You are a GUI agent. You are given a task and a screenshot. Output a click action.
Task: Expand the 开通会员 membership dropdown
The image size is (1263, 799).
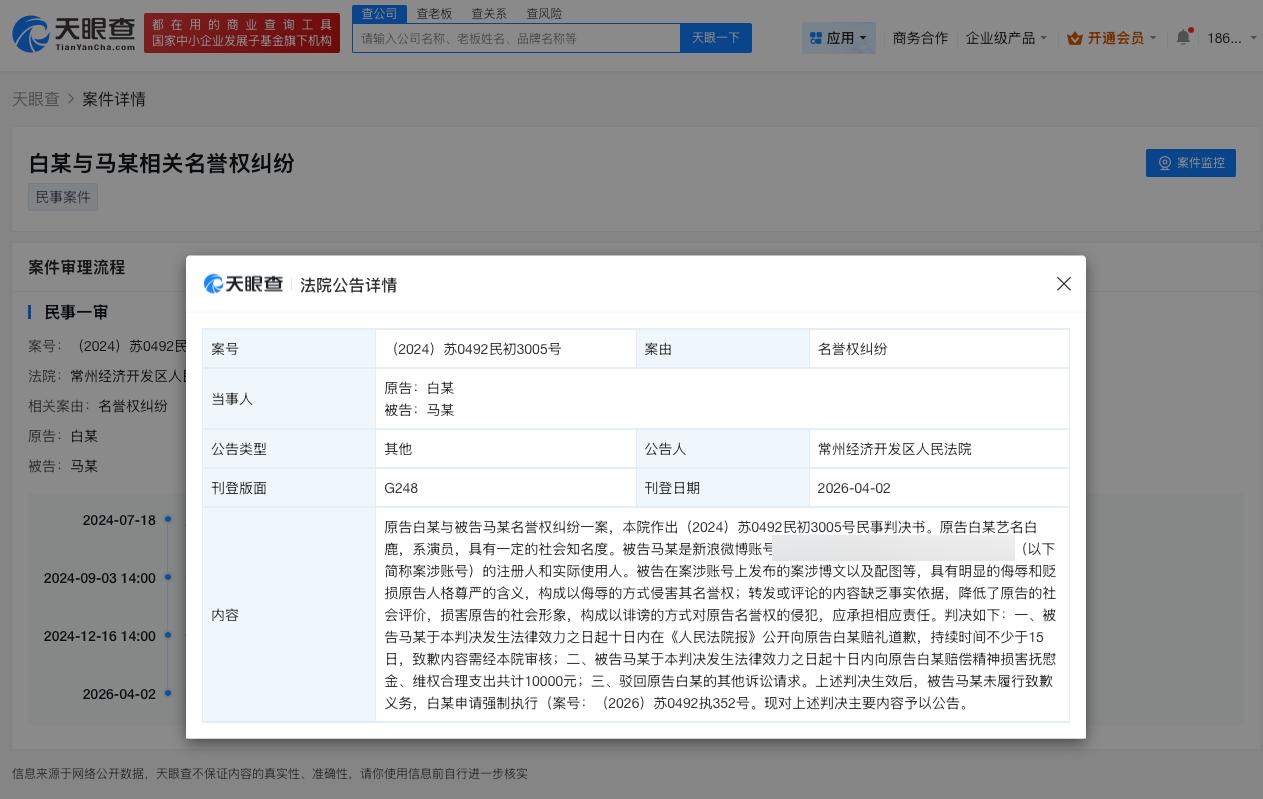[1111, 38]
